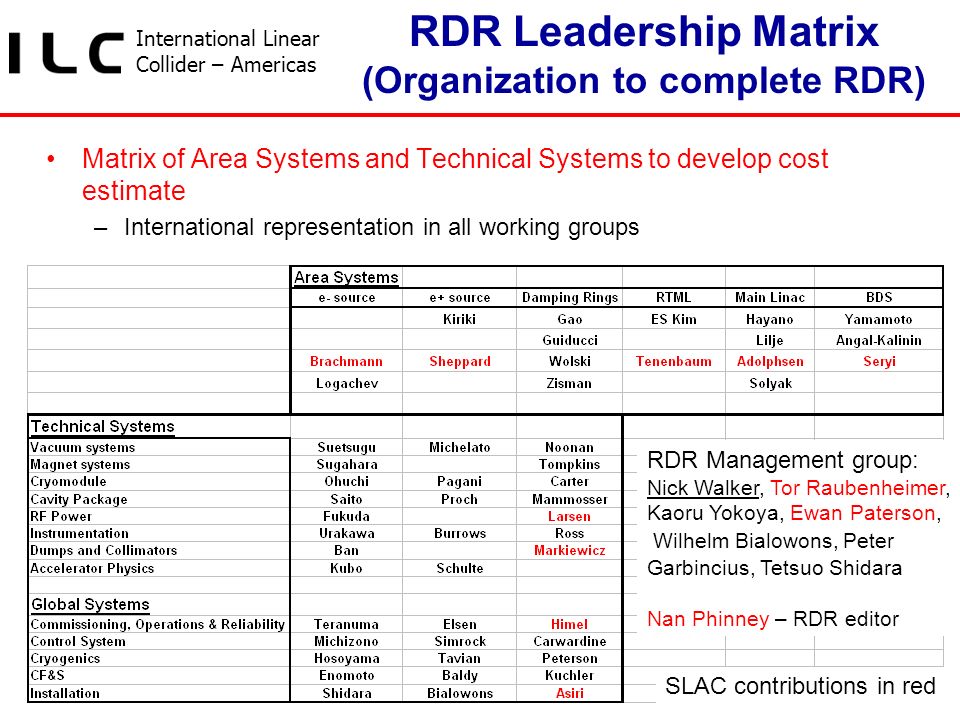Click the 'Cavity Package' row label
The width and height of the screenshot is (960, 720).
79,499
